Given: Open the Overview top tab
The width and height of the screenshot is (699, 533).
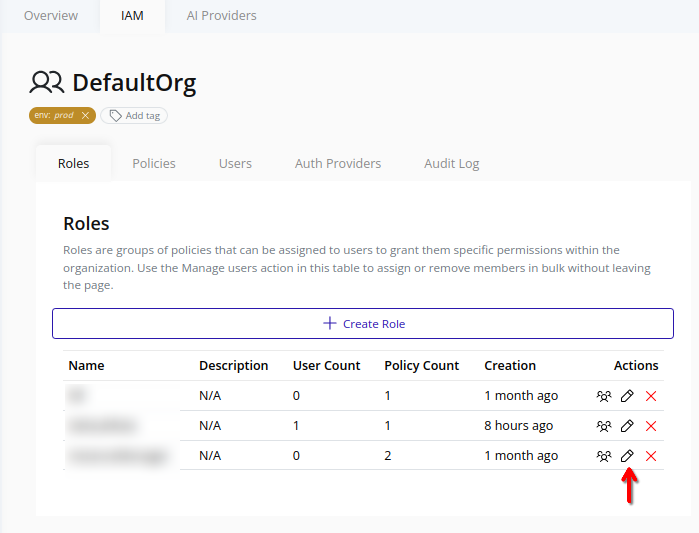Looking at the screenshot, I should pos(50,16).
